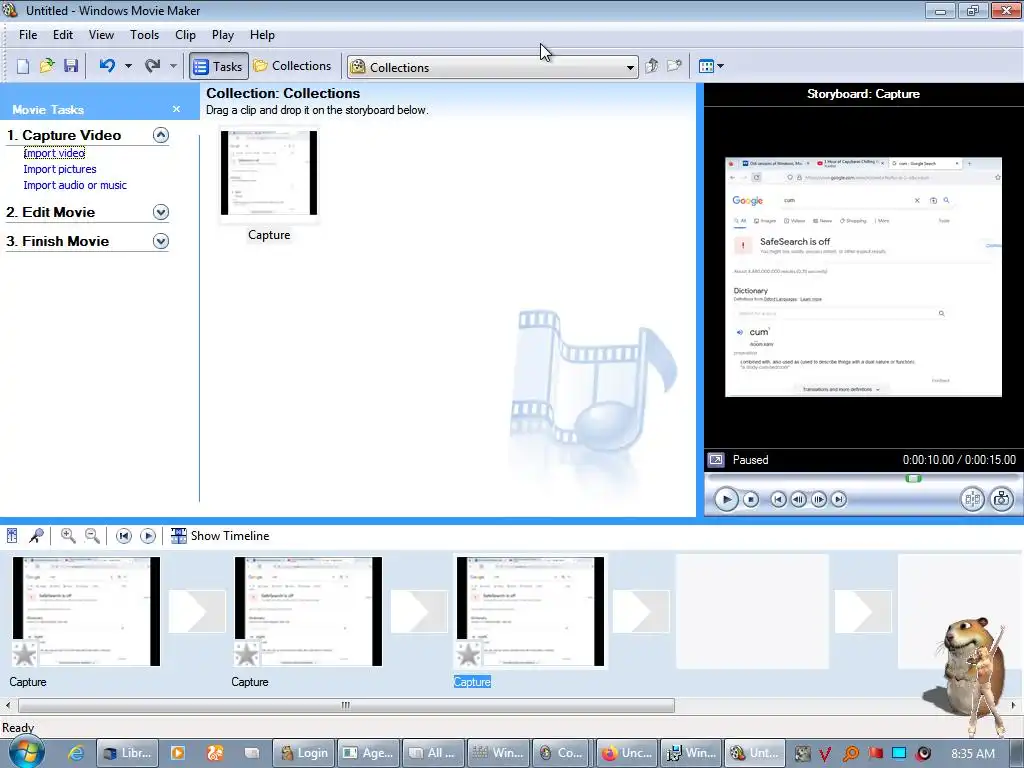
Task: Rewind the storyboard
Action: [123, 536]
